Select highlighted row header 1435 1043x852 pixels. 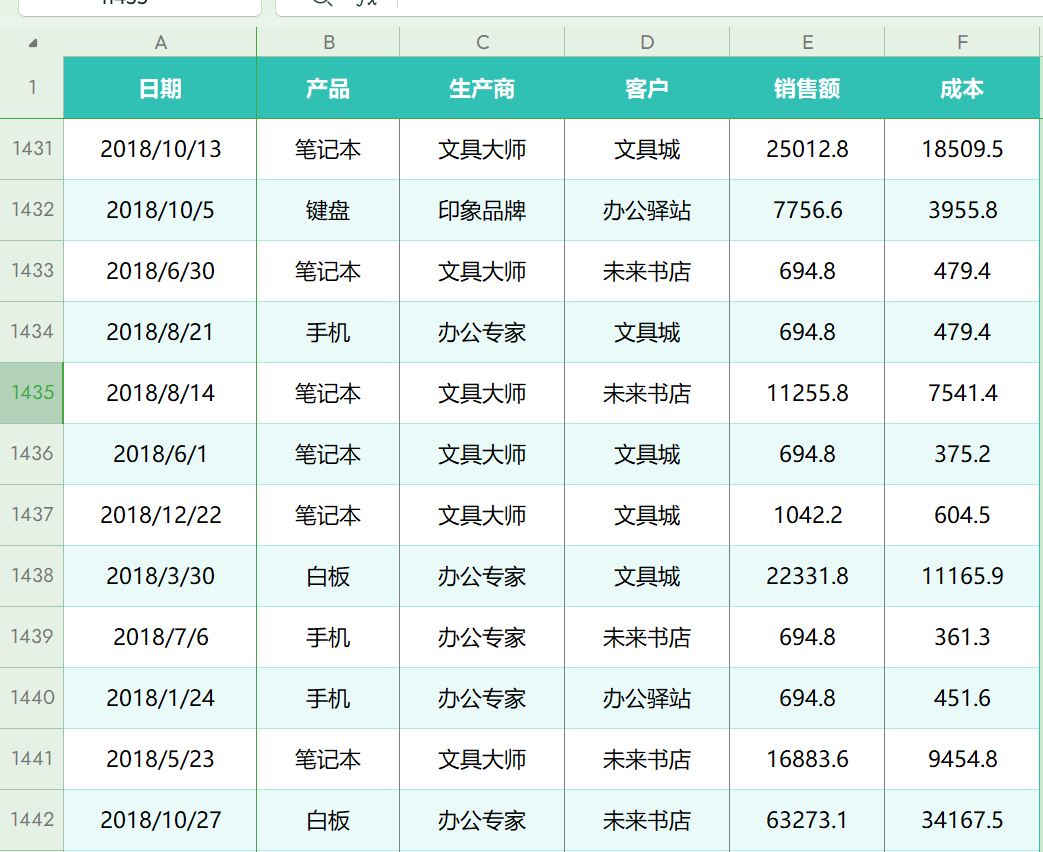click(x=32, y=393)
